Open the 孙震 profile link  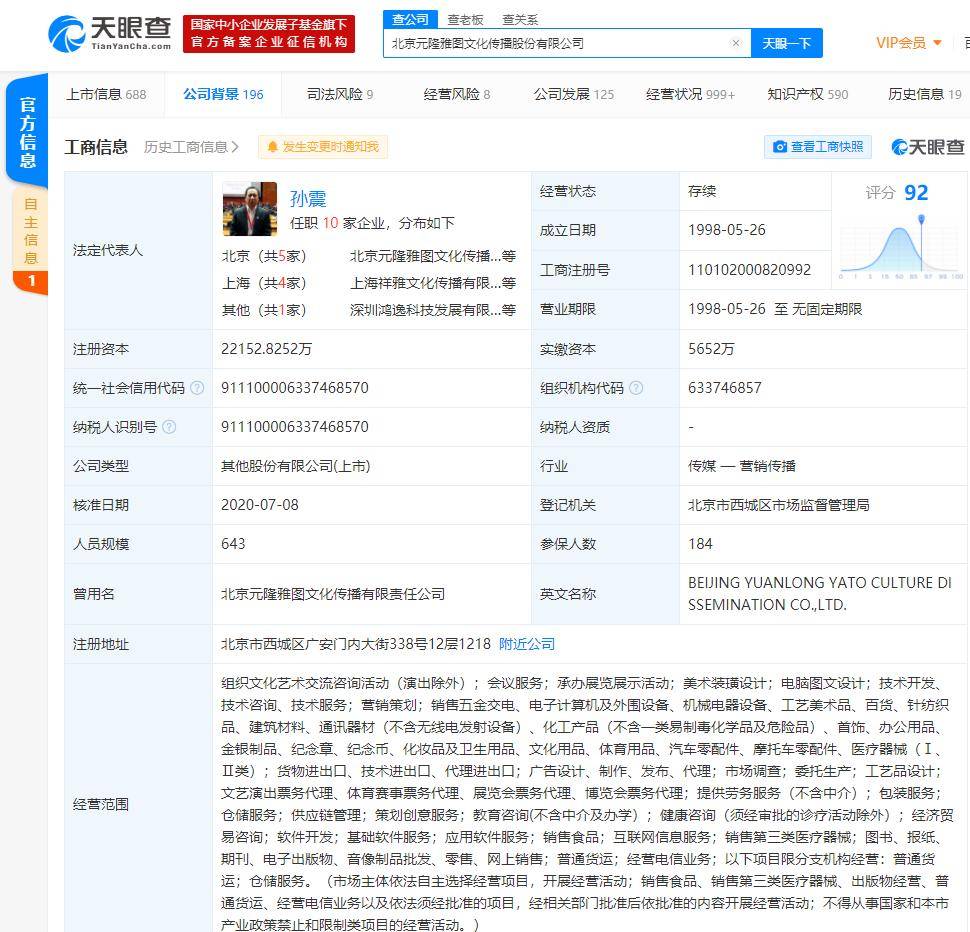coord(307,199)
